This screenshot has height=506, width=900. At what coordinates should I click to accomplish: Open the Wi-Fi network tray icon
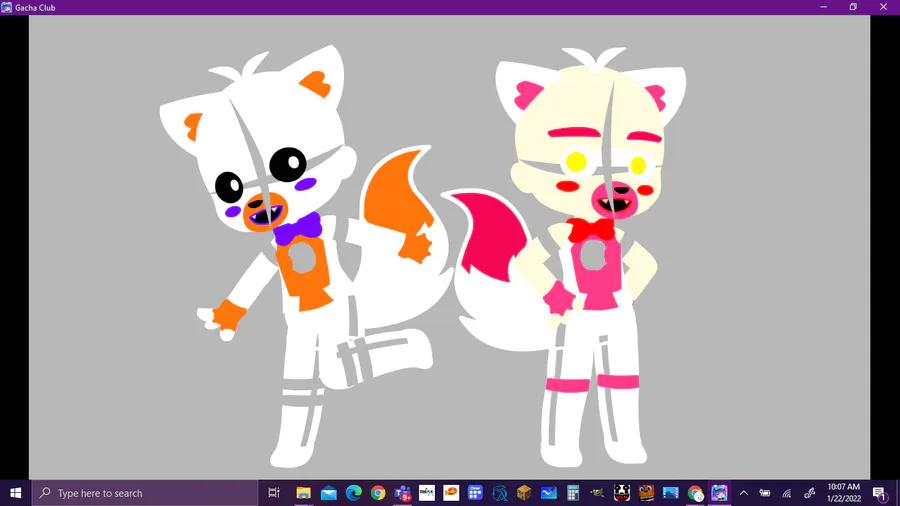click(787, 493)
